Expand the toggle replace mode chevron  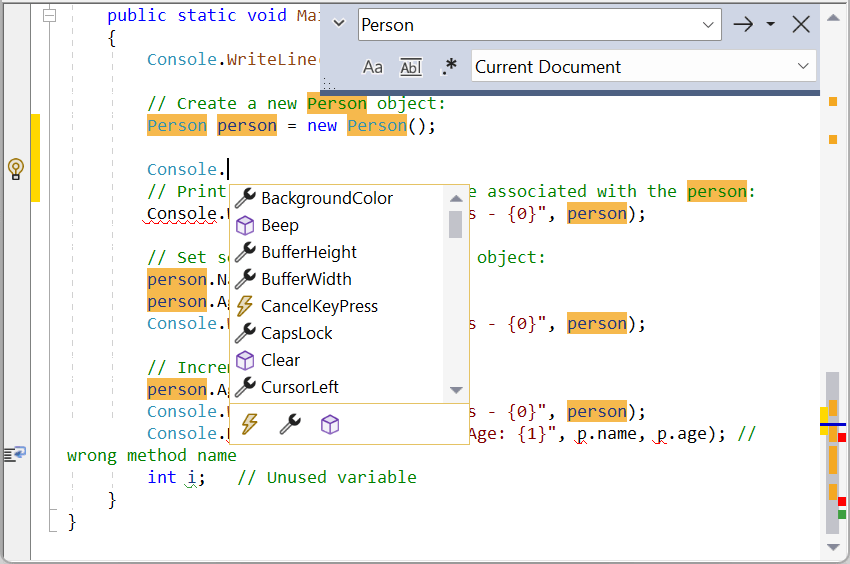point(339,23)
